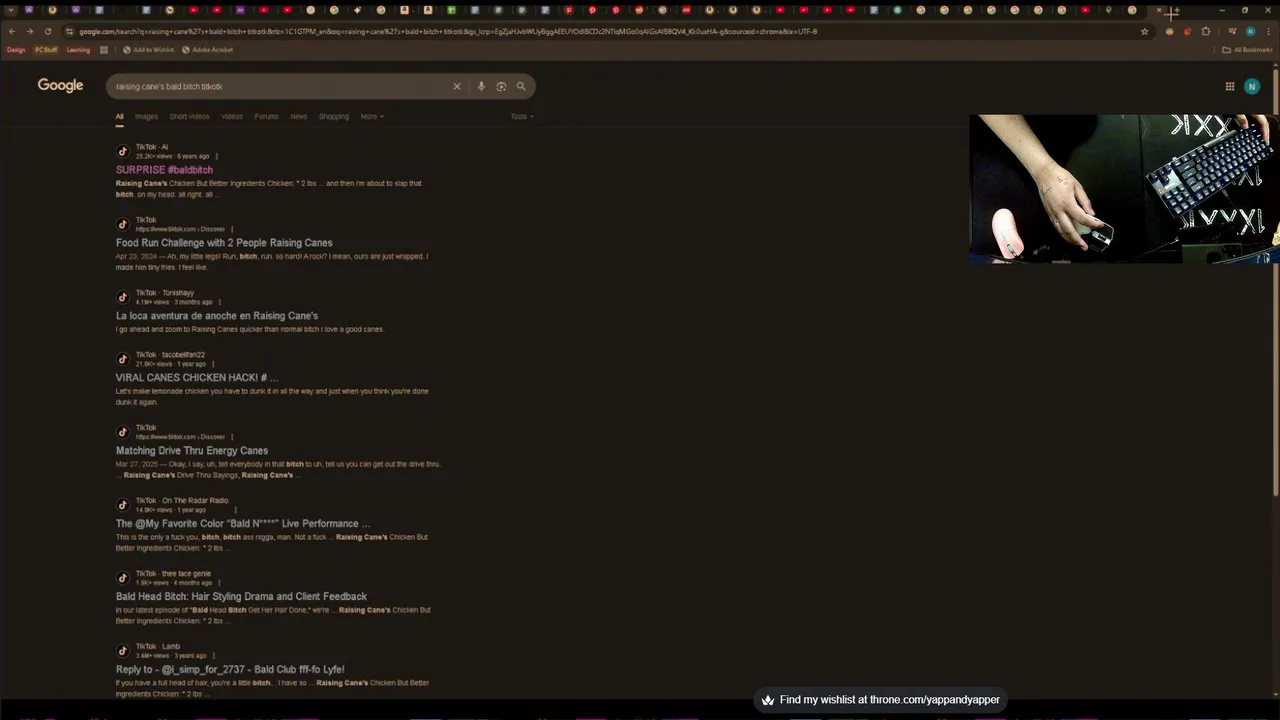Submit search with the magnifier icon
The height and width of the screenshot is (720, 1280).
521,86
